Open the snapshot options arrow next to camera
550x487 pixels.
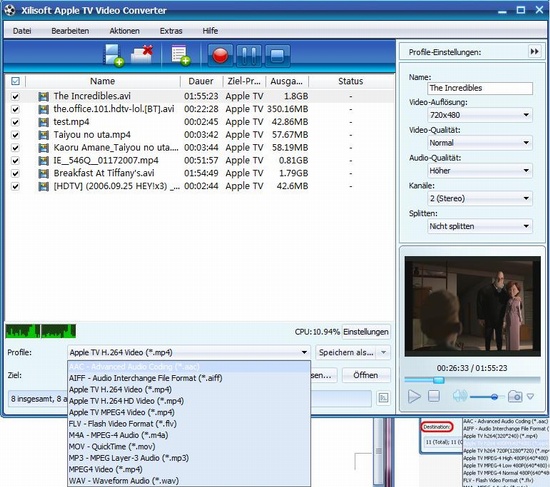(530, 396)
